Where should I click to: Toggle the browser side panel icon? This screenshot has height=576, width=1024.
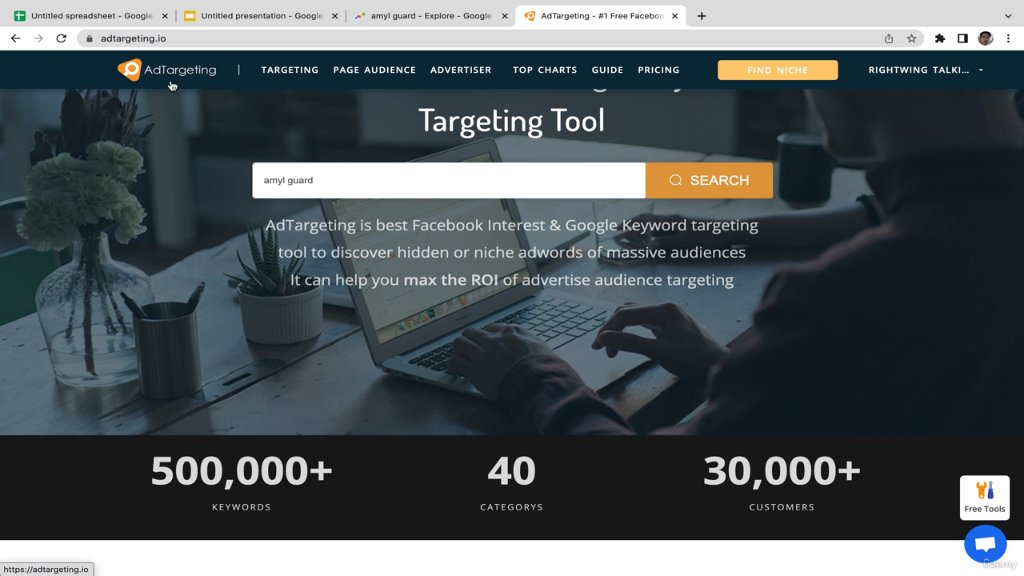point(963,39)
